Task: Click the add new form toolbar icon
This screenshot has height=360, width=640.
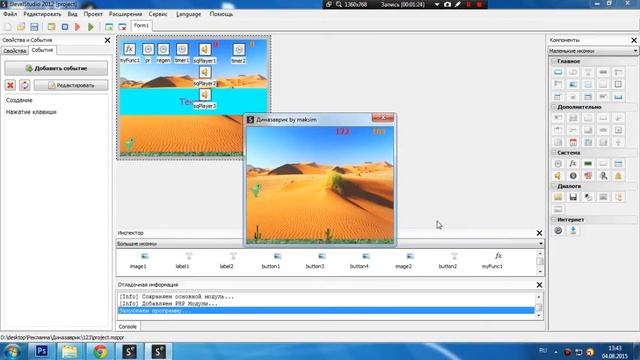Action: coord(109,27)
